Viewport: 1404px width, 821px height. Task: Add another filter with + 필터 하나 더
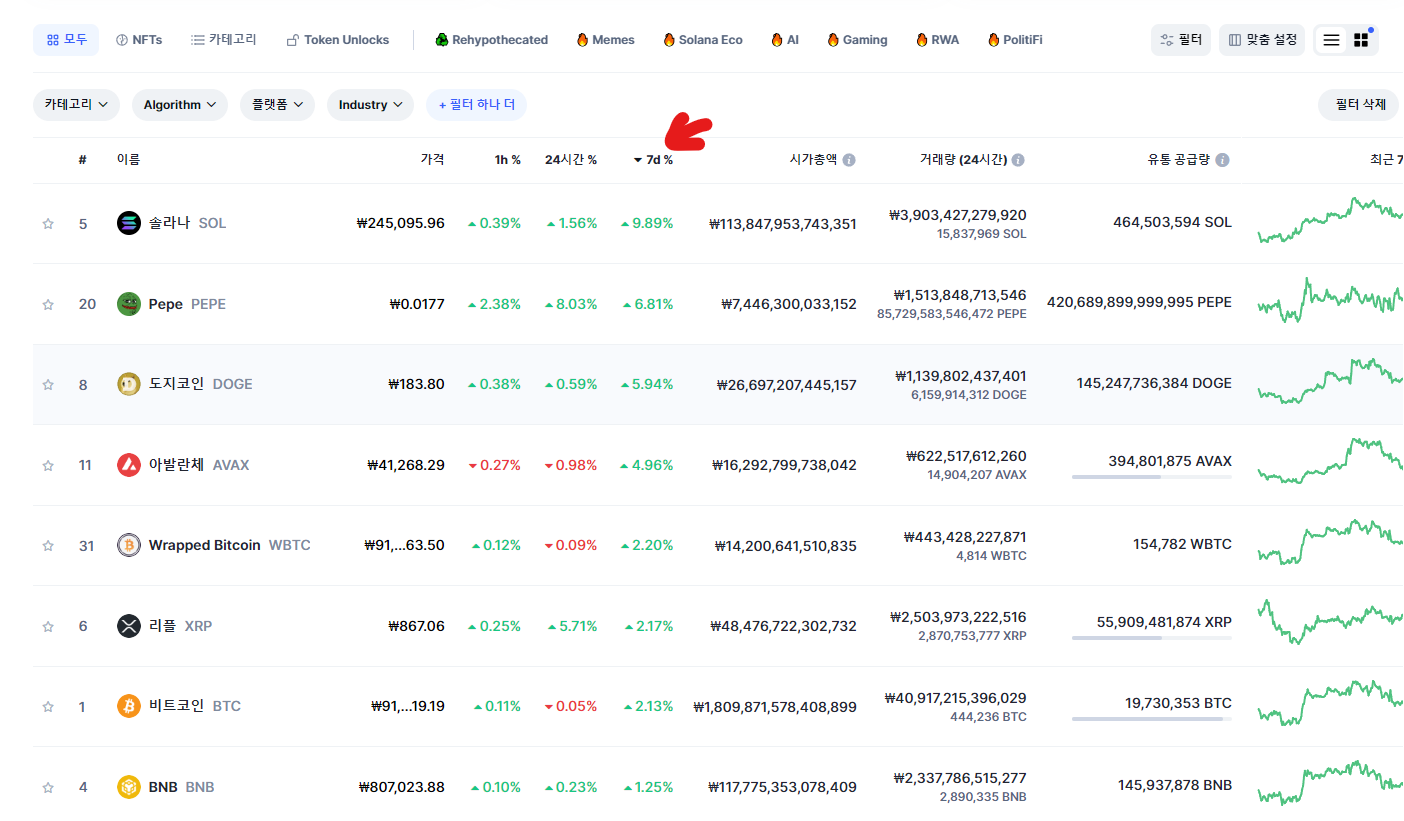476,105
